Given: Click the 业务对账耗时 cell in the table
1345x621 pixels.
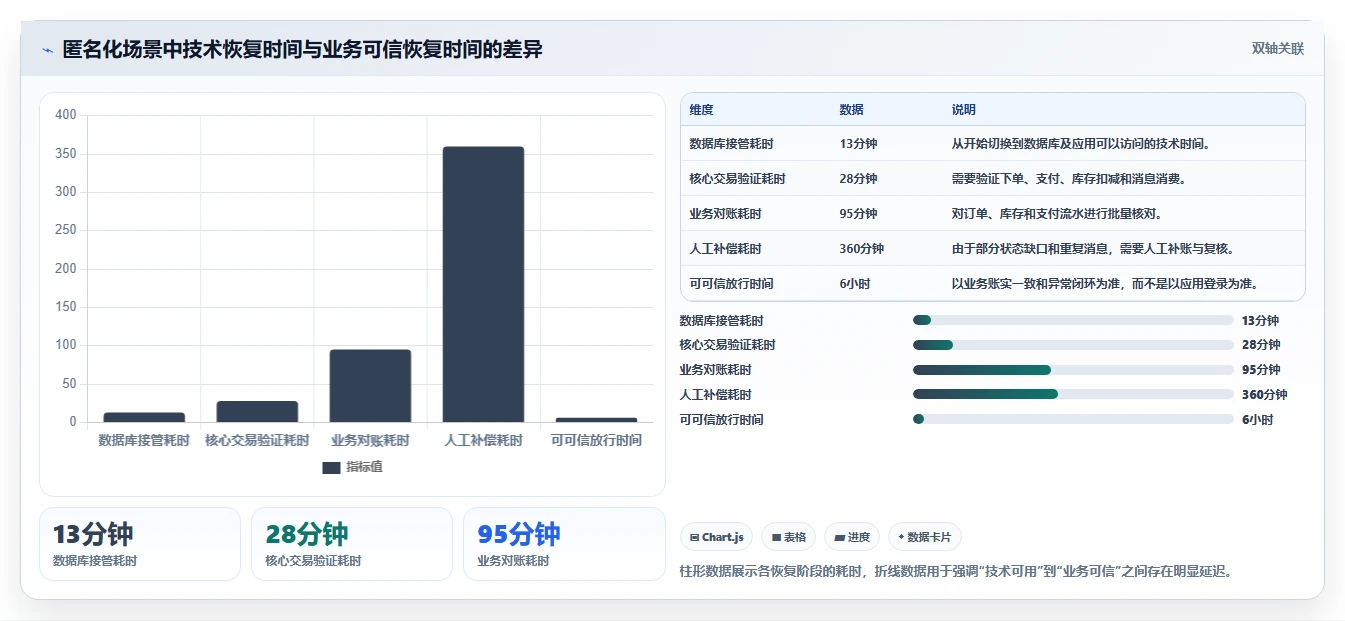Looking at the screenshot, I should 725,214.
